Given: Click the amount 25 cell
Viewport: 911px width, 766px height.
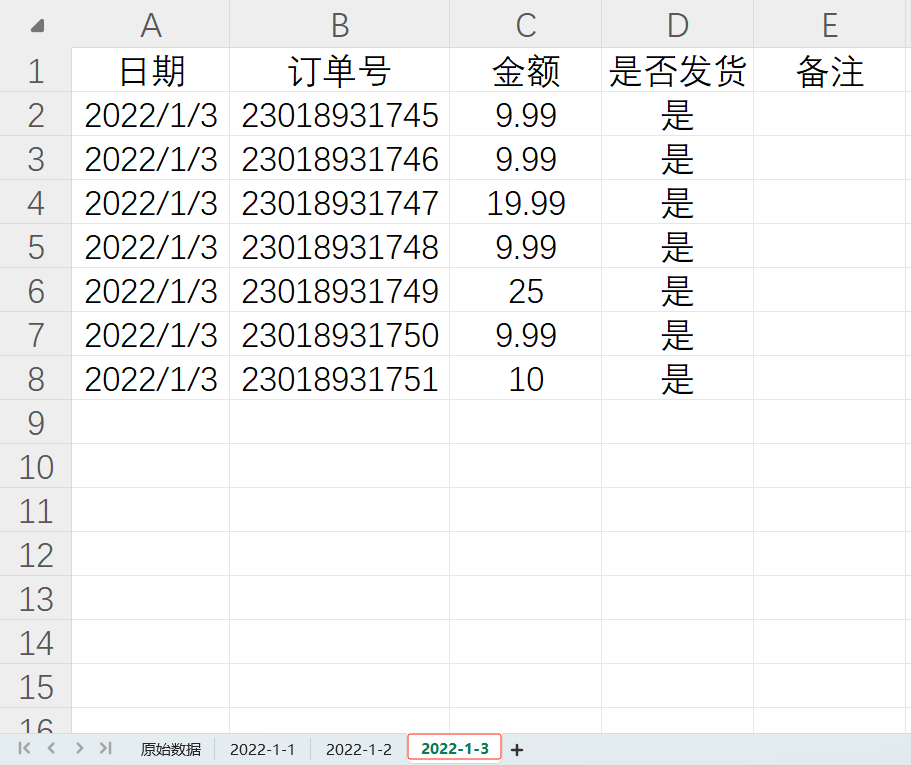Looking at the screenshot, I should (526, 290).
